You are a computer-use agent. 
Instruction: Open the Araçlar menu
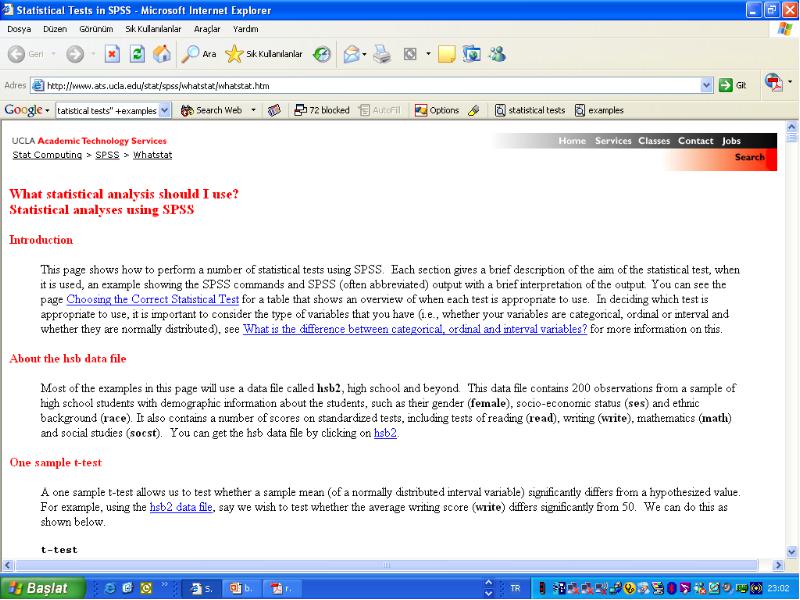(x=207, y=29)
